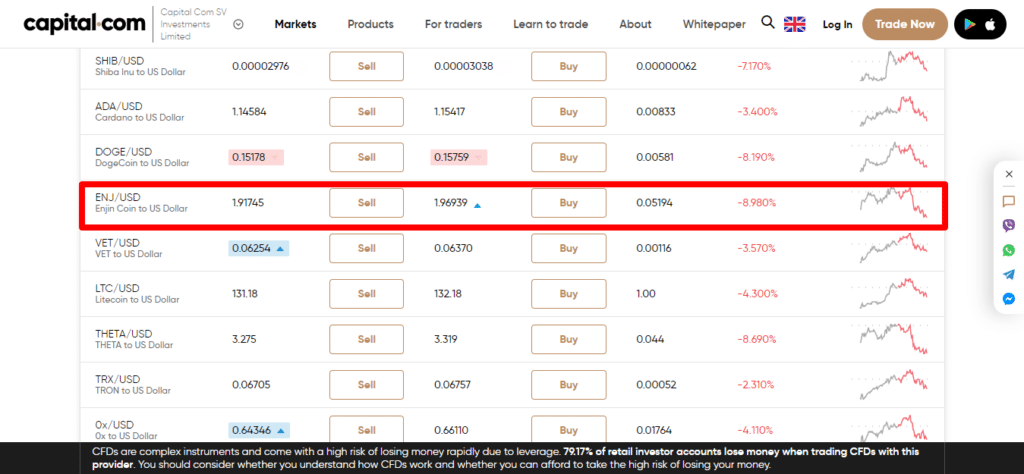Screen dimensions: 1024x474
Task: Sell DOGE/USD
Action: pyautogui.click(x=366, y=157)
